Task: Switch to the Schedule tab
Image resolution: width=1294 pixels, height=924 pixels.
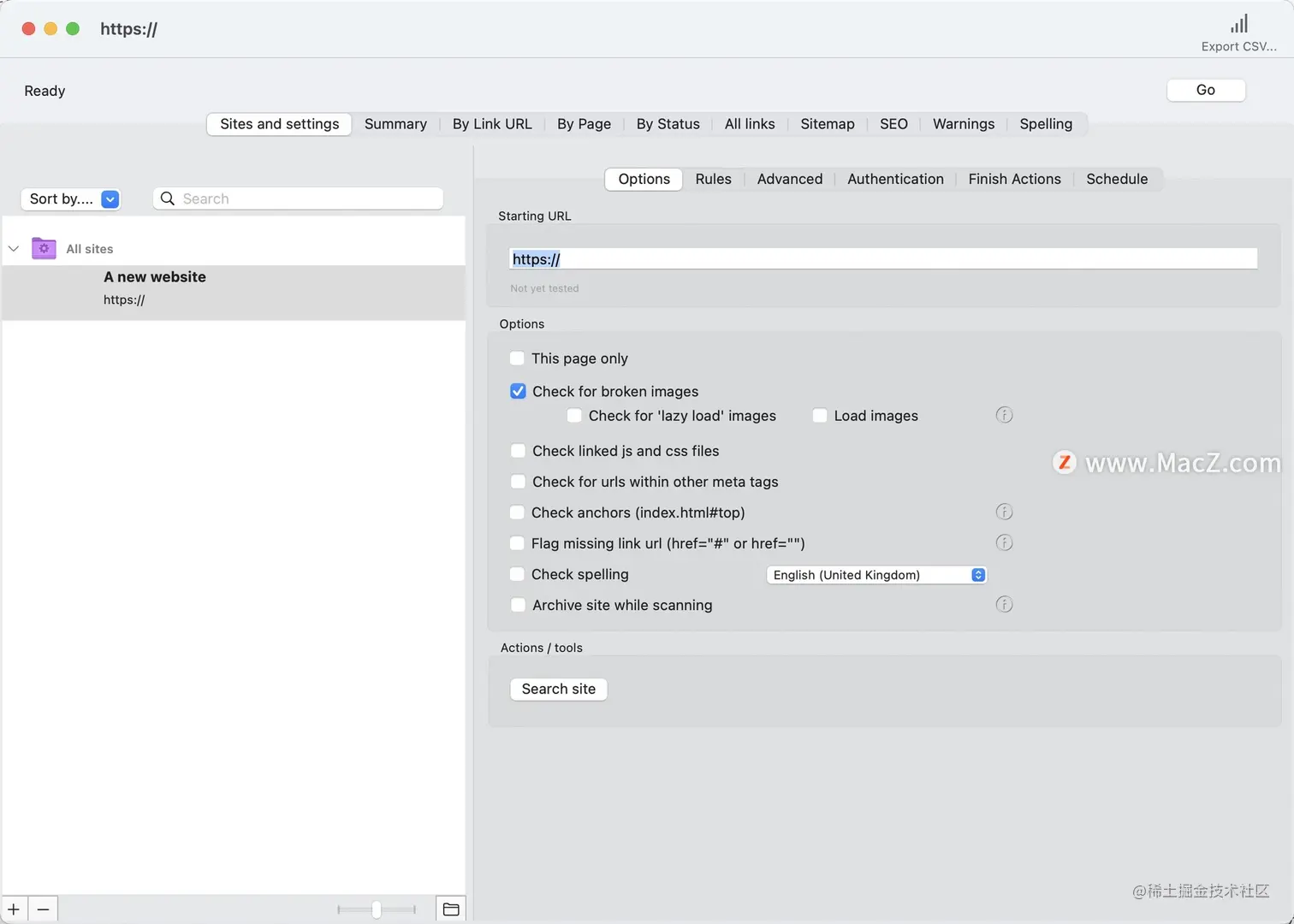Action: [x=1117, y=179]
